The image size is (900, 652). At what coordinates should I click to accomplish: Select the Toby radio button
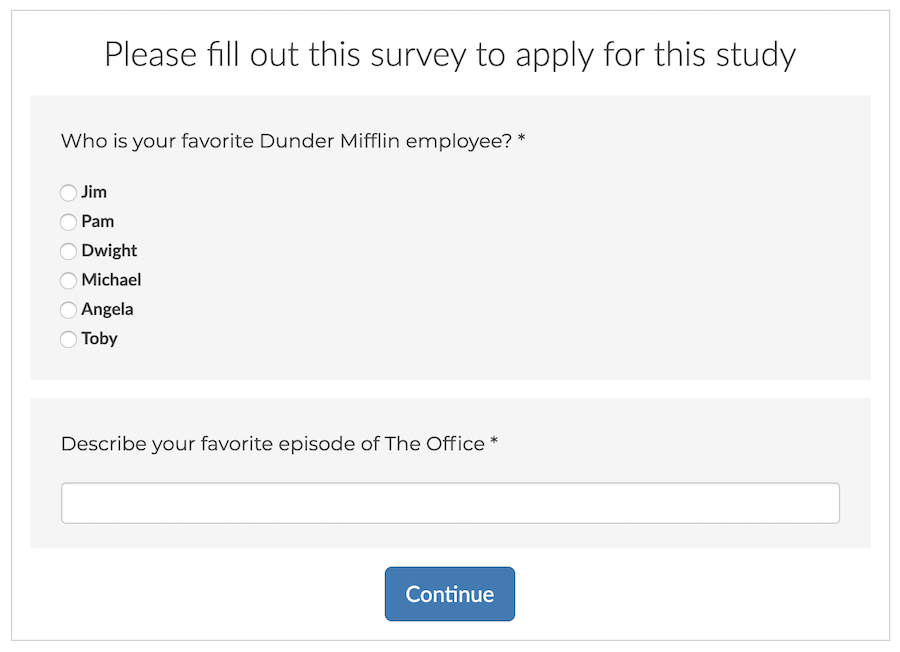tap(68, 339)
